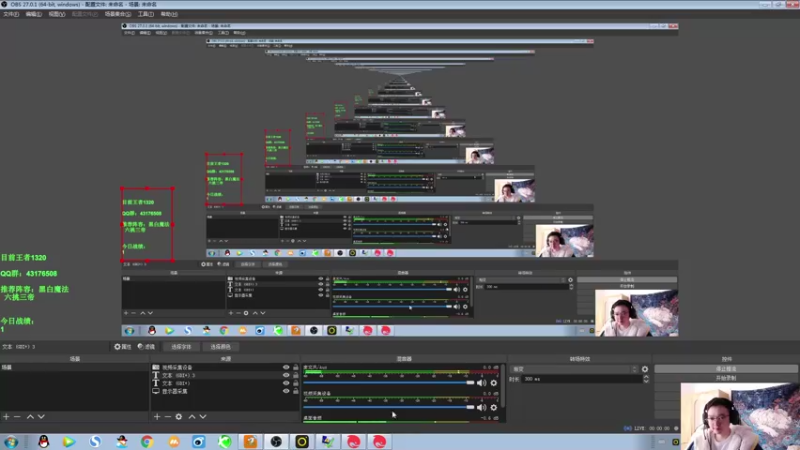Open Google Chrome from taskbar
Screen dimensions: 800x450
[x=147, y=442]
